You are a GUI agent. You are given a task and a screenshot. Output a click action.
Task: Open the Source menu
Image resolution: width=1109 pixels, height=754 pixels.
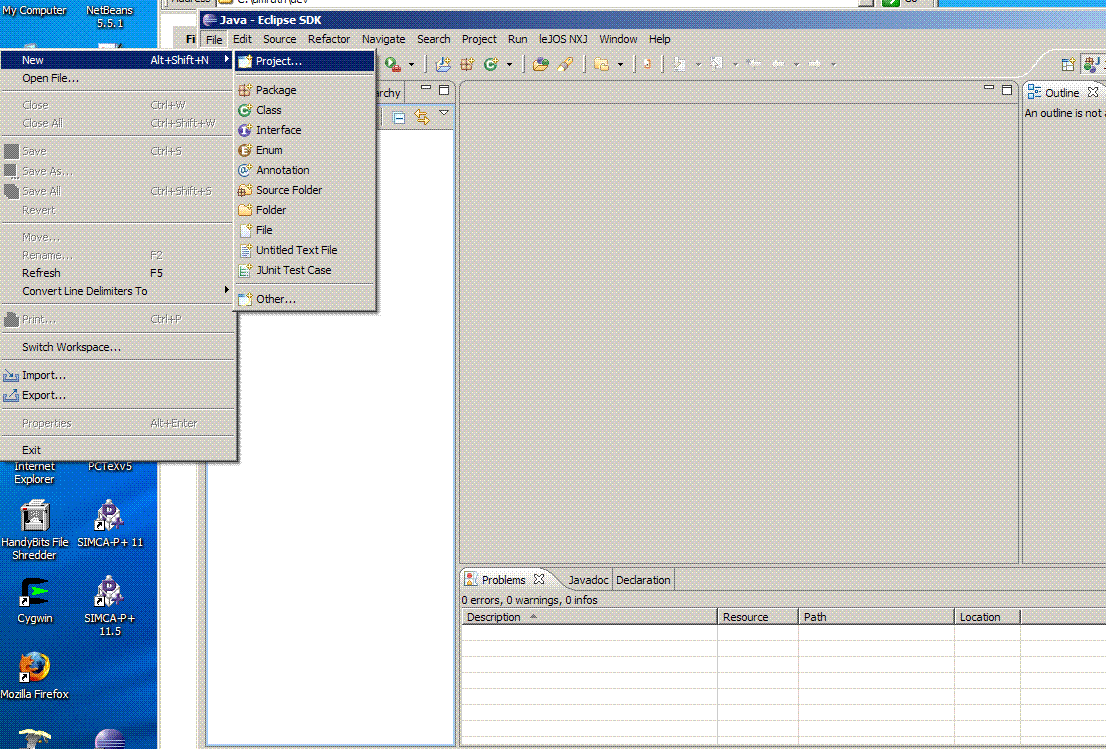(279, 39)
